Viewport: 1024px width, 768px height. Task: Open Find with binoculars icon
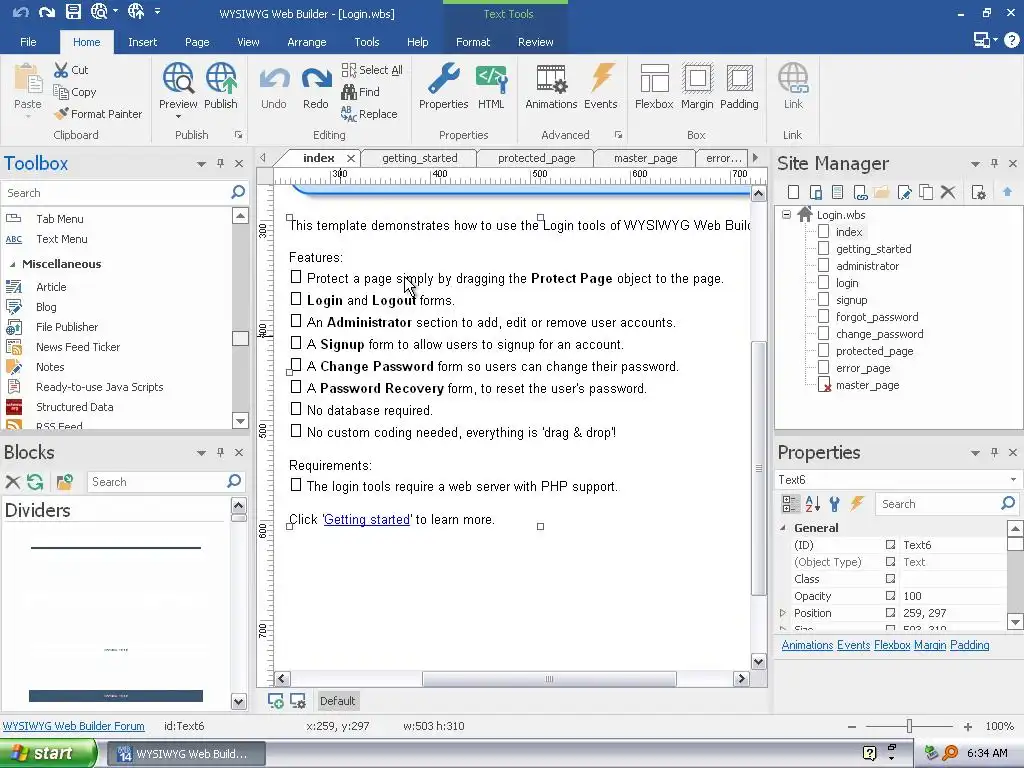(360, 92)
